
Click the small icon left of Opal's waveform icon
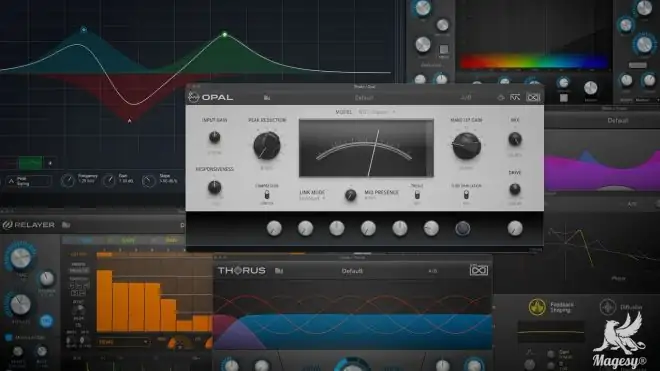tap(500, 98)
